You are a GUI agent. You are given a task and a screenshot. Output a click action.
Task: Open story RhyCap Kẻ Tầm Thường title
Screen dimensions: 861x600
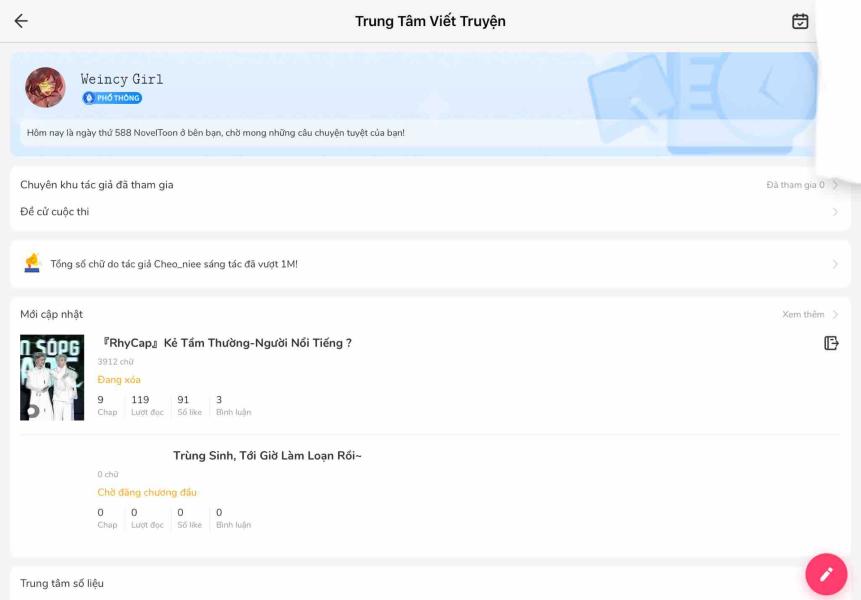pyautogui.click(x=225, y=343)
